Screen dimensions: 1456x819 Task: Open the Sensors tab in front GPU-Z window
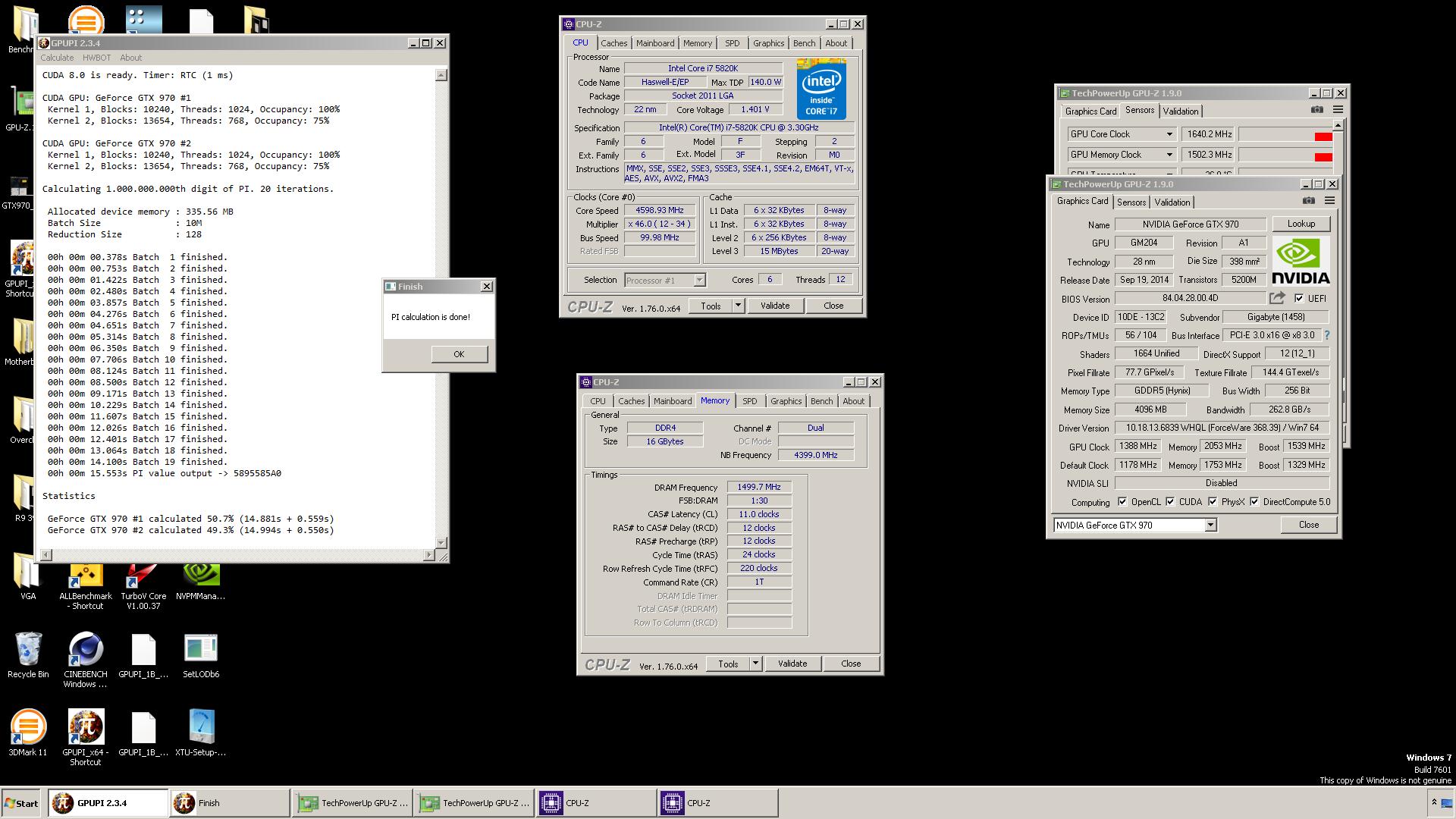click(1131, 202)
